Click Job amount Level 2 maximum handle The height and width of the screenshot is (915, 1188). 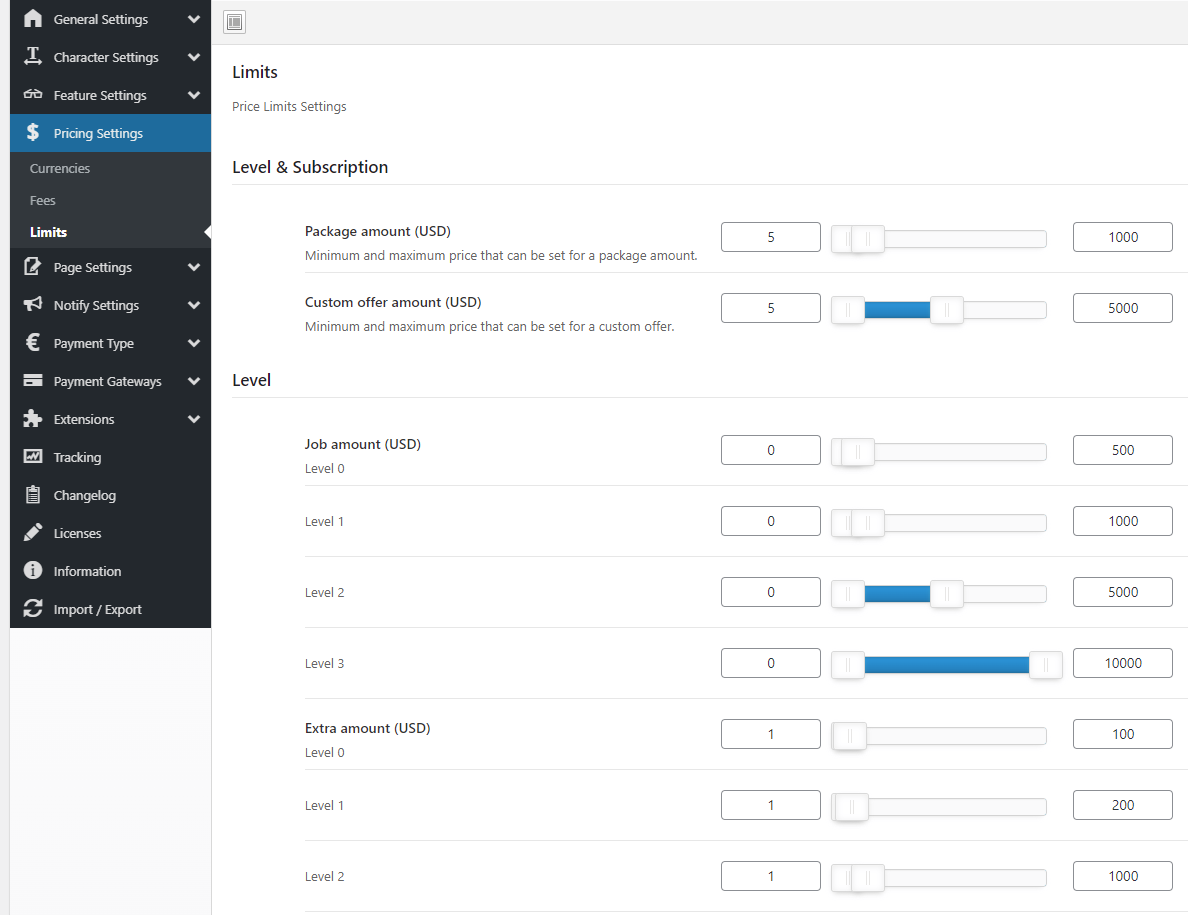[x=946, y=594]
